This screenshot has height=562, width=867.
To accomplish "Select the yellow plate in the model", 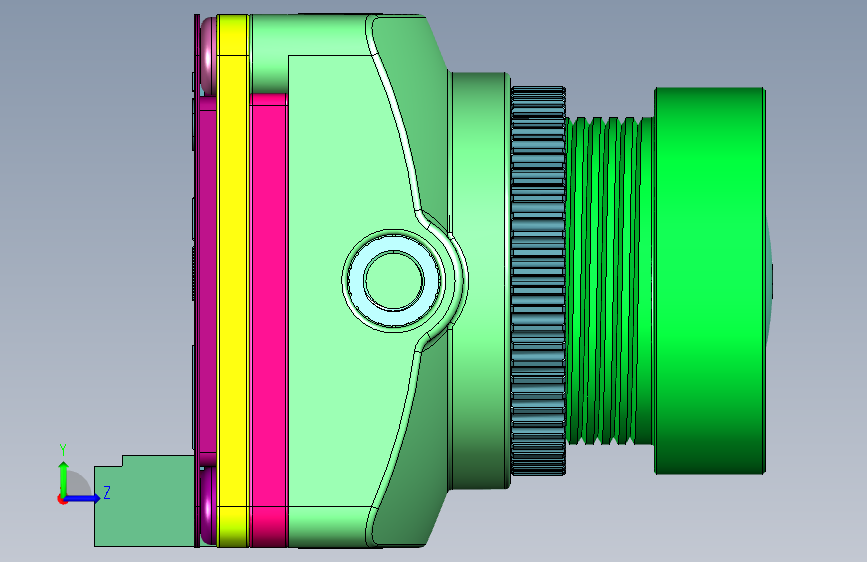I will 232,280.
